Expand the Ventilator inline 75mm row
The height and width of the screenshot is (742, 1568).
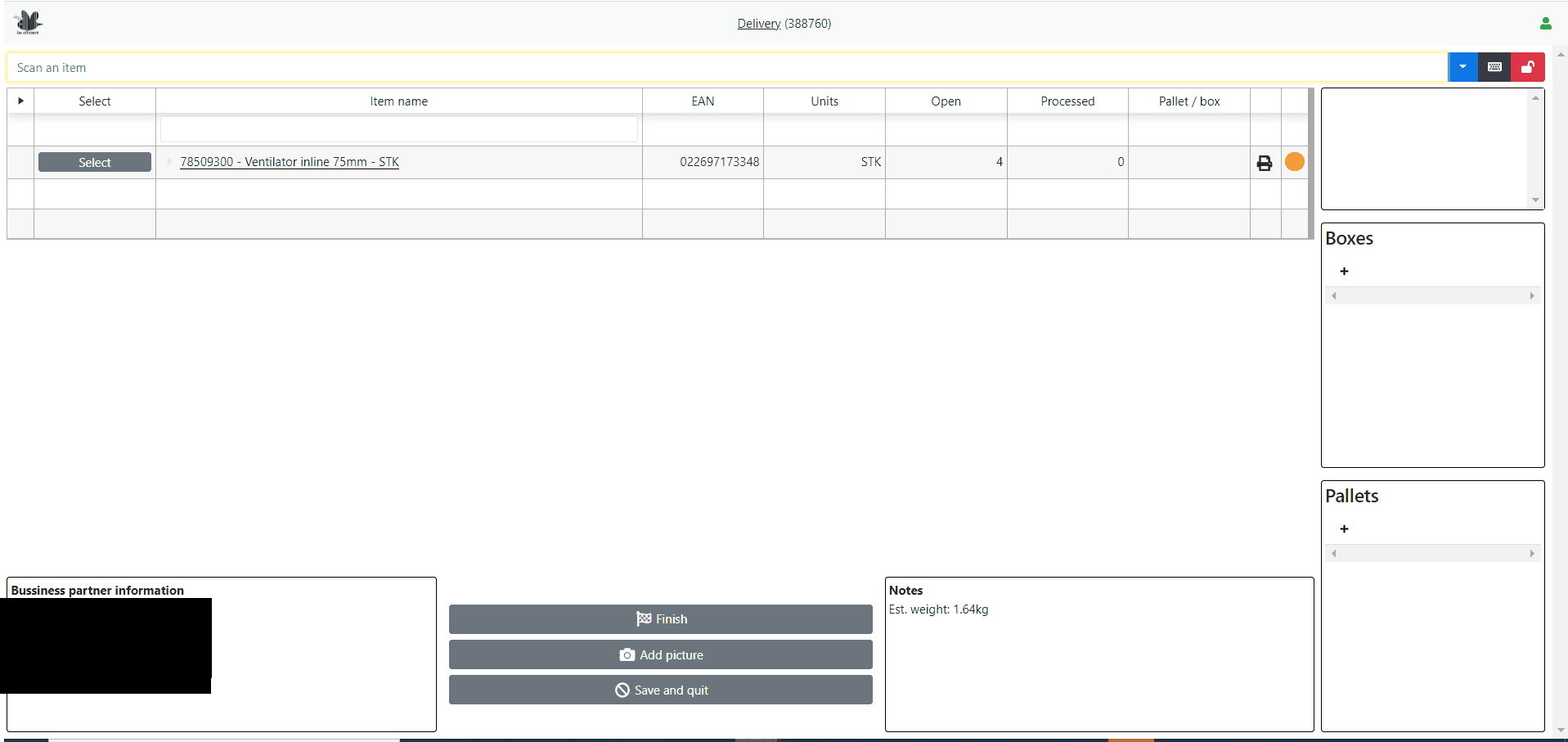169,161
